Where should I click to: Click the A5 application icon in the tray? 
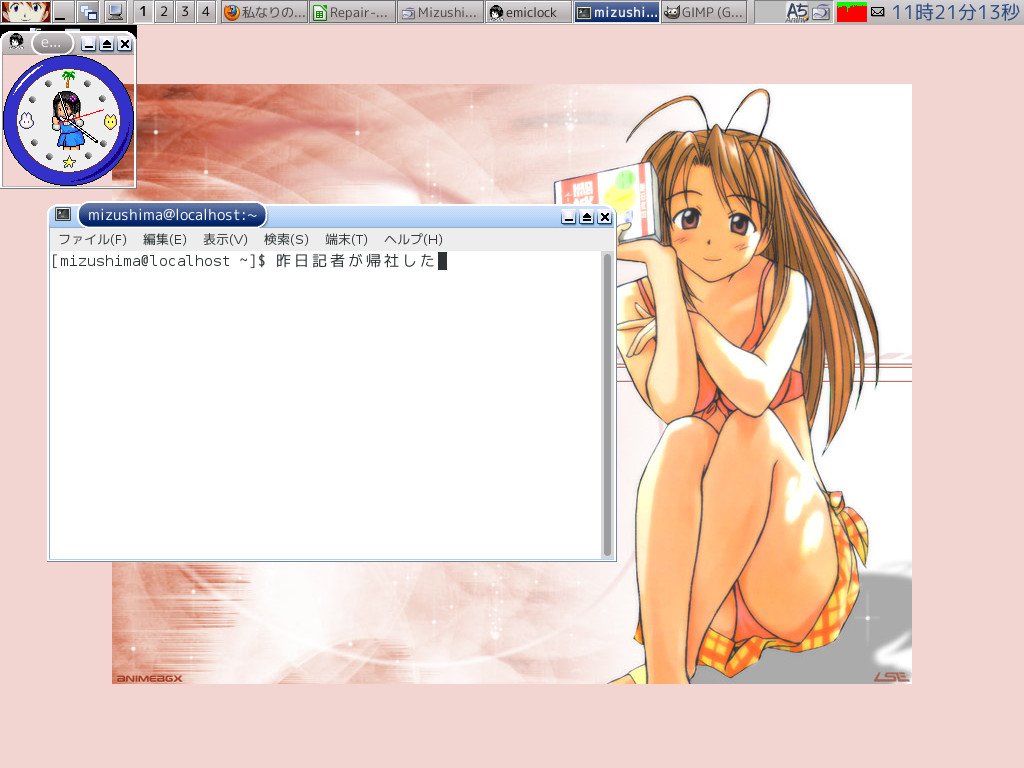click(797, 13)
